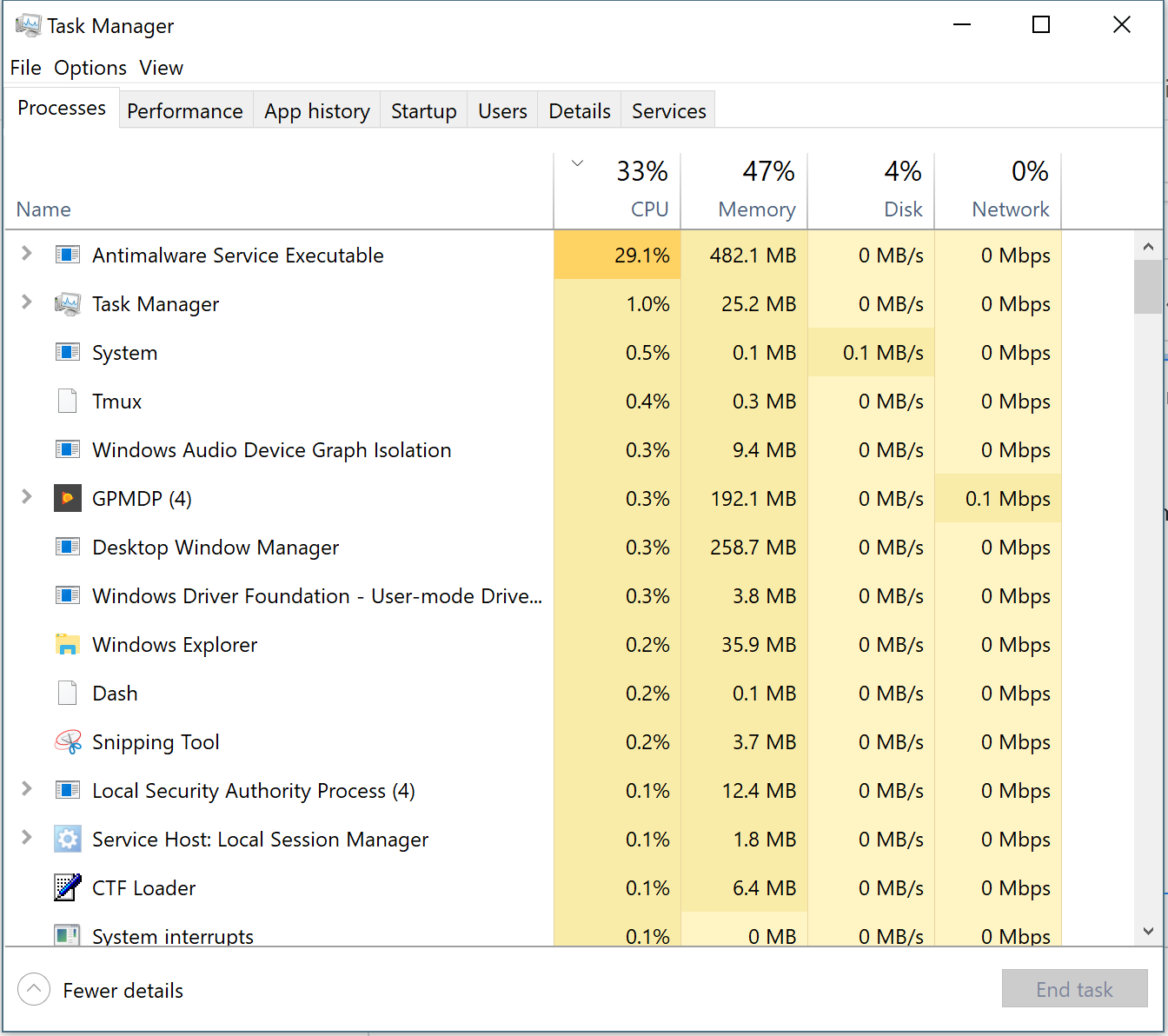The width and height of the screenshot is (1168, 1036).
Task: Click the process list scrollbar
Action: click(1149, 287)
